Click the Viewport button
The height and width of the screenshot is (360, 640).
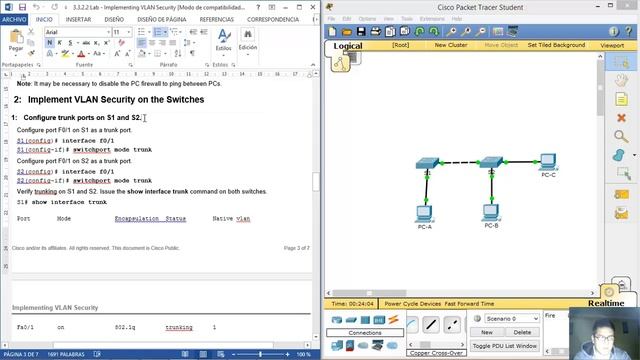[611, 45]
